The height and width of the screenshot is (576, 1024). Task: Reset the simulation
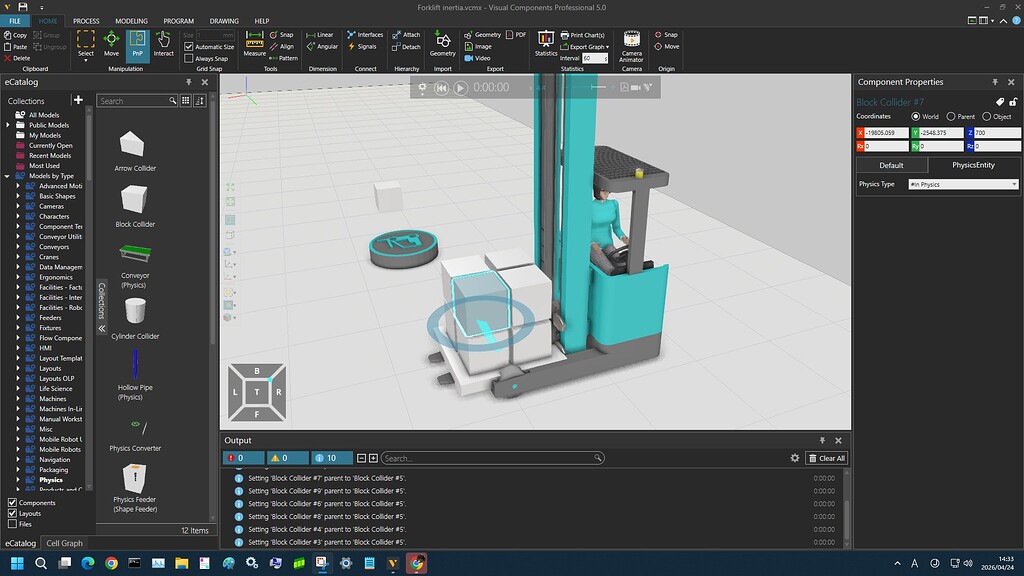(x=441, y=88)
